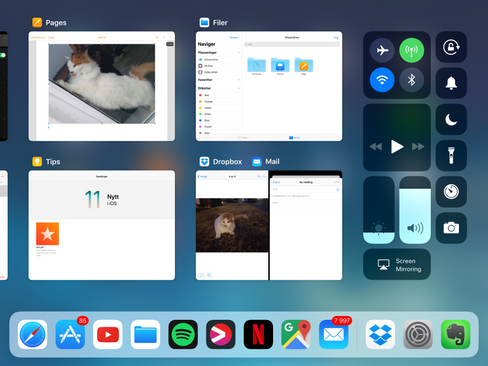
Task: Open Viaplay app in the dock
Action: [x=221, y=335]
